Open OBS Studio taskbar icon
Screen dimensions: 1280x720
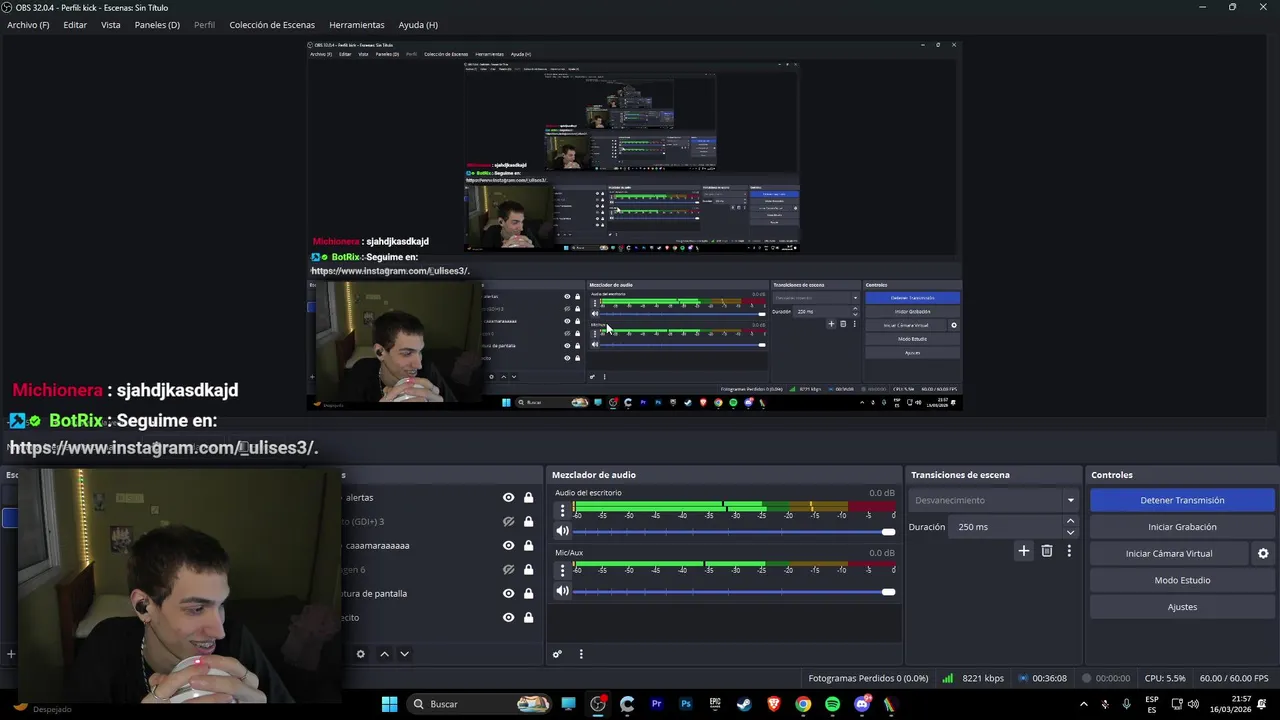(x=598, y=704)
